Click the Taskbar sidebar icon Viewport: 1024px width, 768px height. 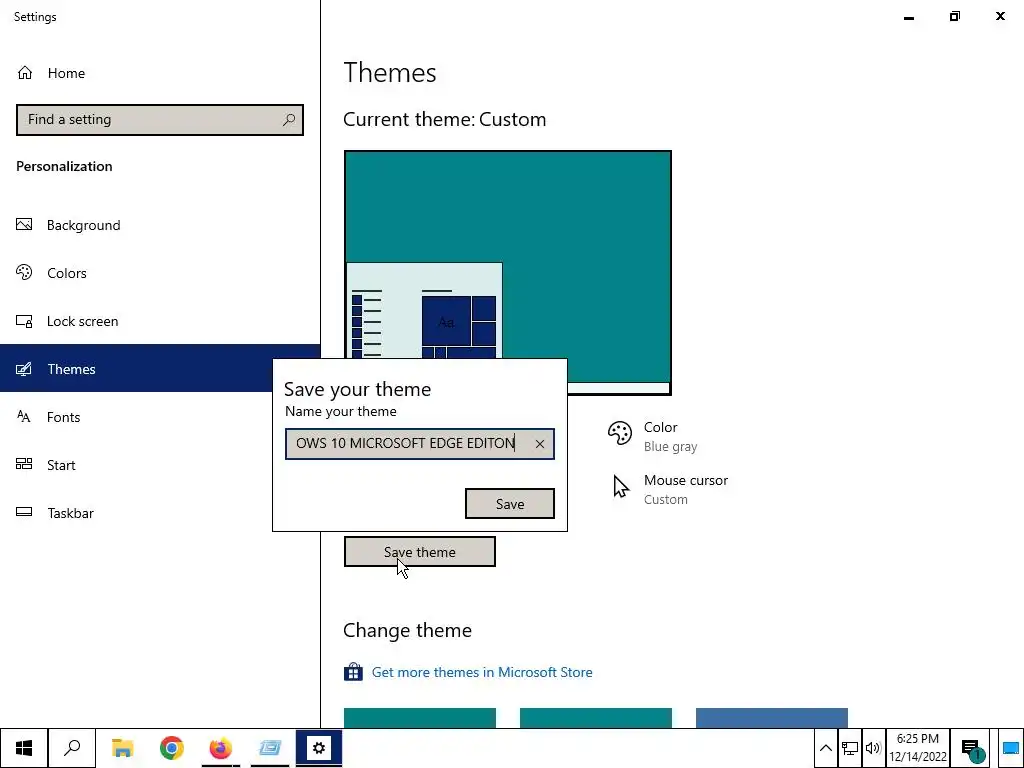click(x=24, y=512)
